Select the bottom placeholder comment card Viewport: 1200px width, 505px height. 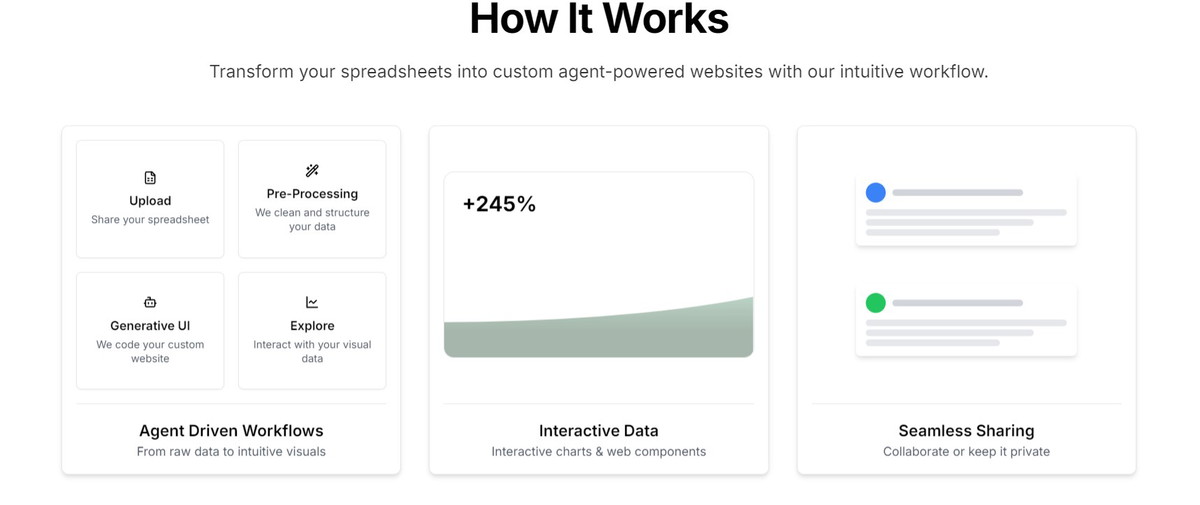point(966,320)
